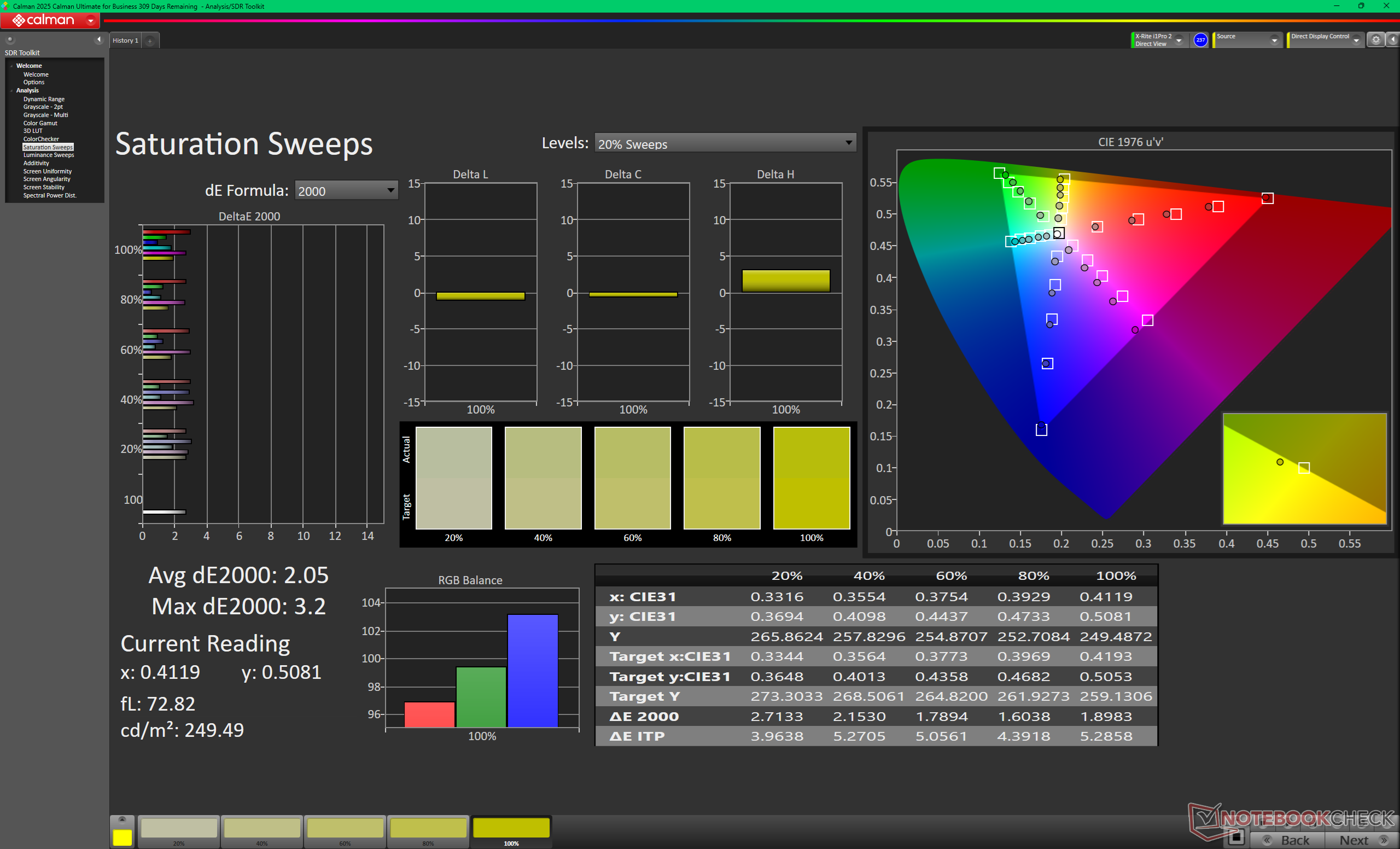
Task: Click the stop measurement square icon
Action: pos(1236,837)
